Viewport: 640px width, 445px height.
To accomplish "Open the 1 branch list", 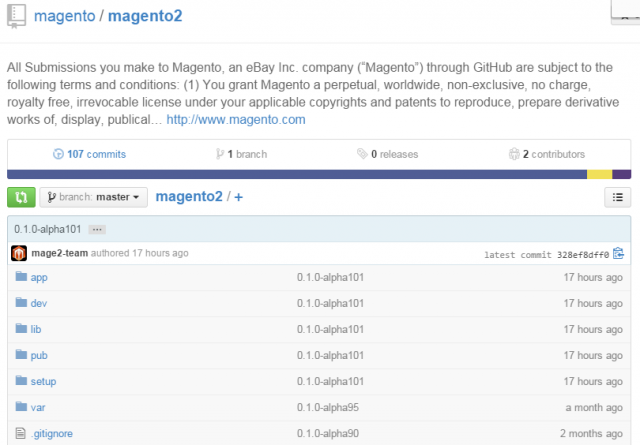I will [247, 154].
